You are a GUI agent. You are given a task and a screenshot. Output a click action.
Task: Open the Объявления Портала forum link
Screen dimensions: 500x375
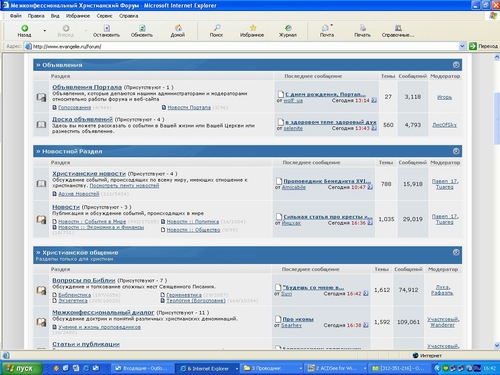(87, 87)
